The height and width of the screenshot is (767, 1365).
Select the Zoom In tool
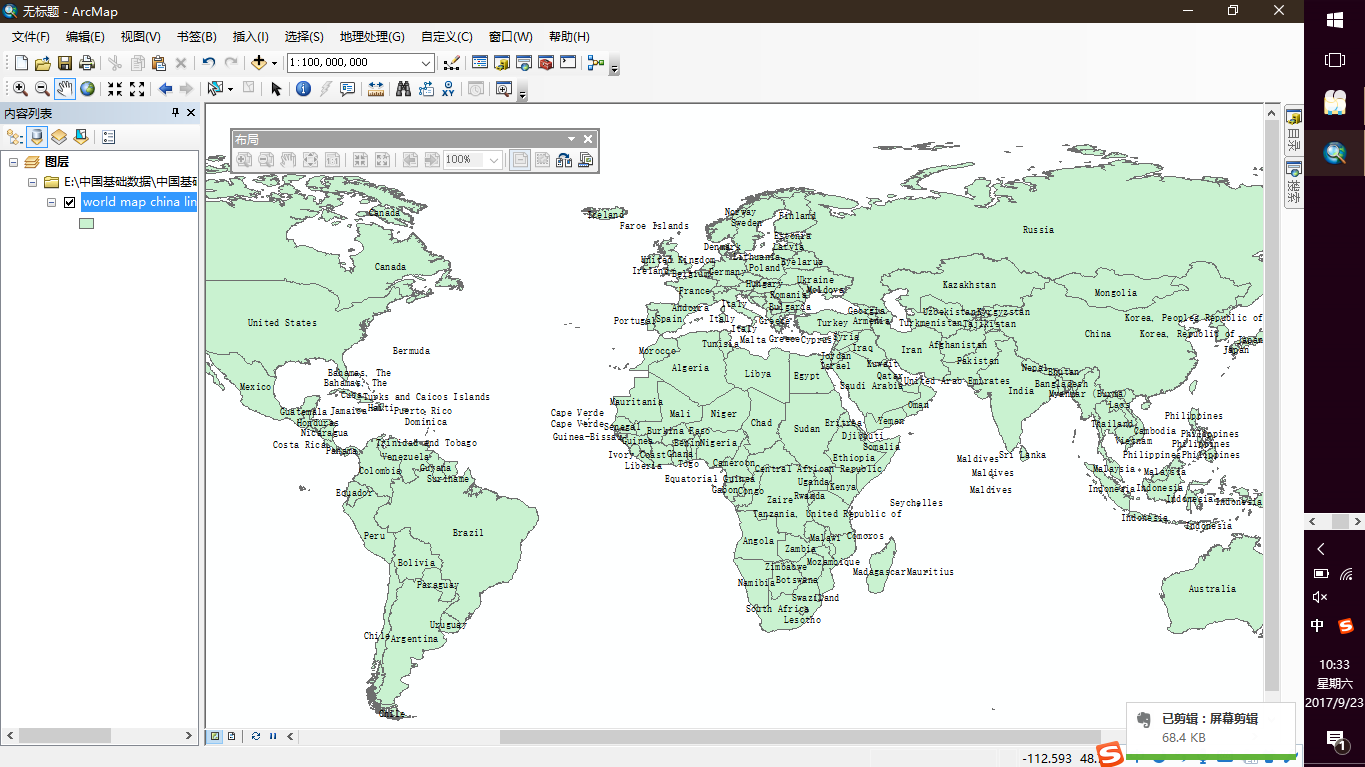20,89
